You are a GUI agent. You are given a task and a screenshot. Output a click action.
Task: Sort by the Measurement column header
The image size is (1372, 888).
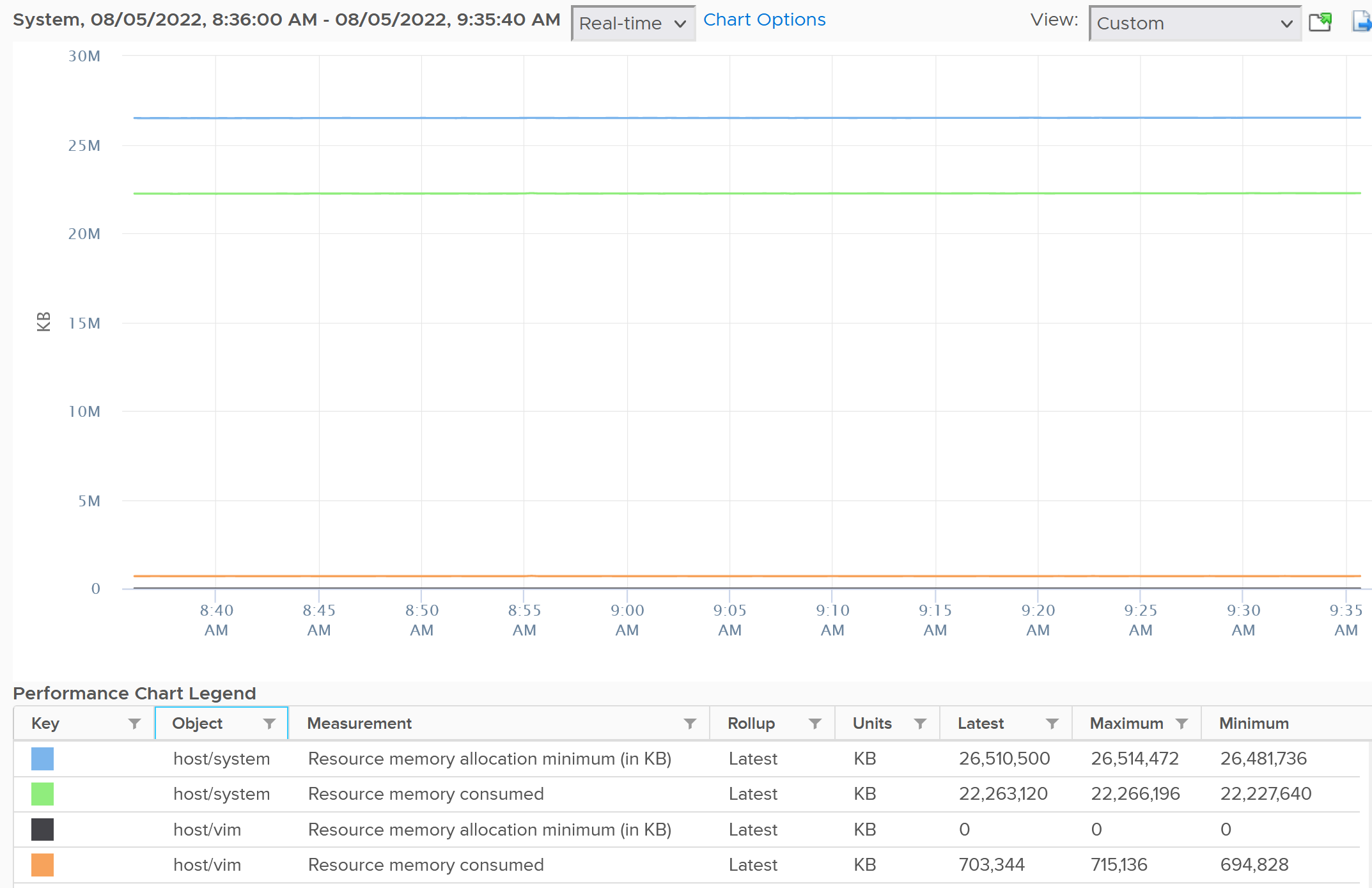[x=359, y=724]
